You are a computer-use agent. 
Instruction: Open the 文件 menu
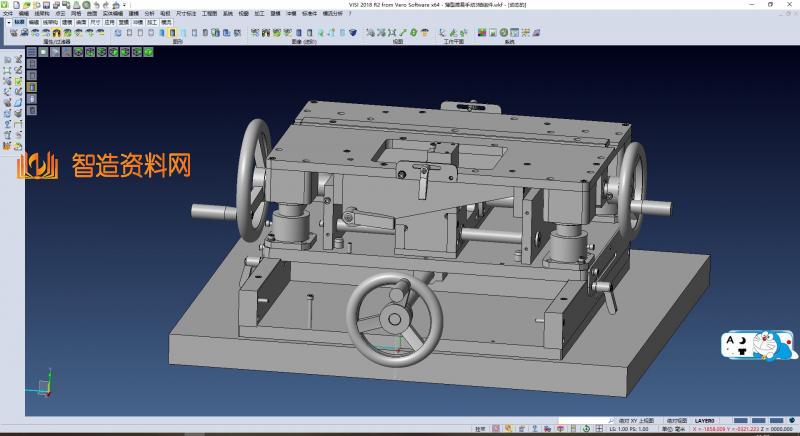(8, 12)
